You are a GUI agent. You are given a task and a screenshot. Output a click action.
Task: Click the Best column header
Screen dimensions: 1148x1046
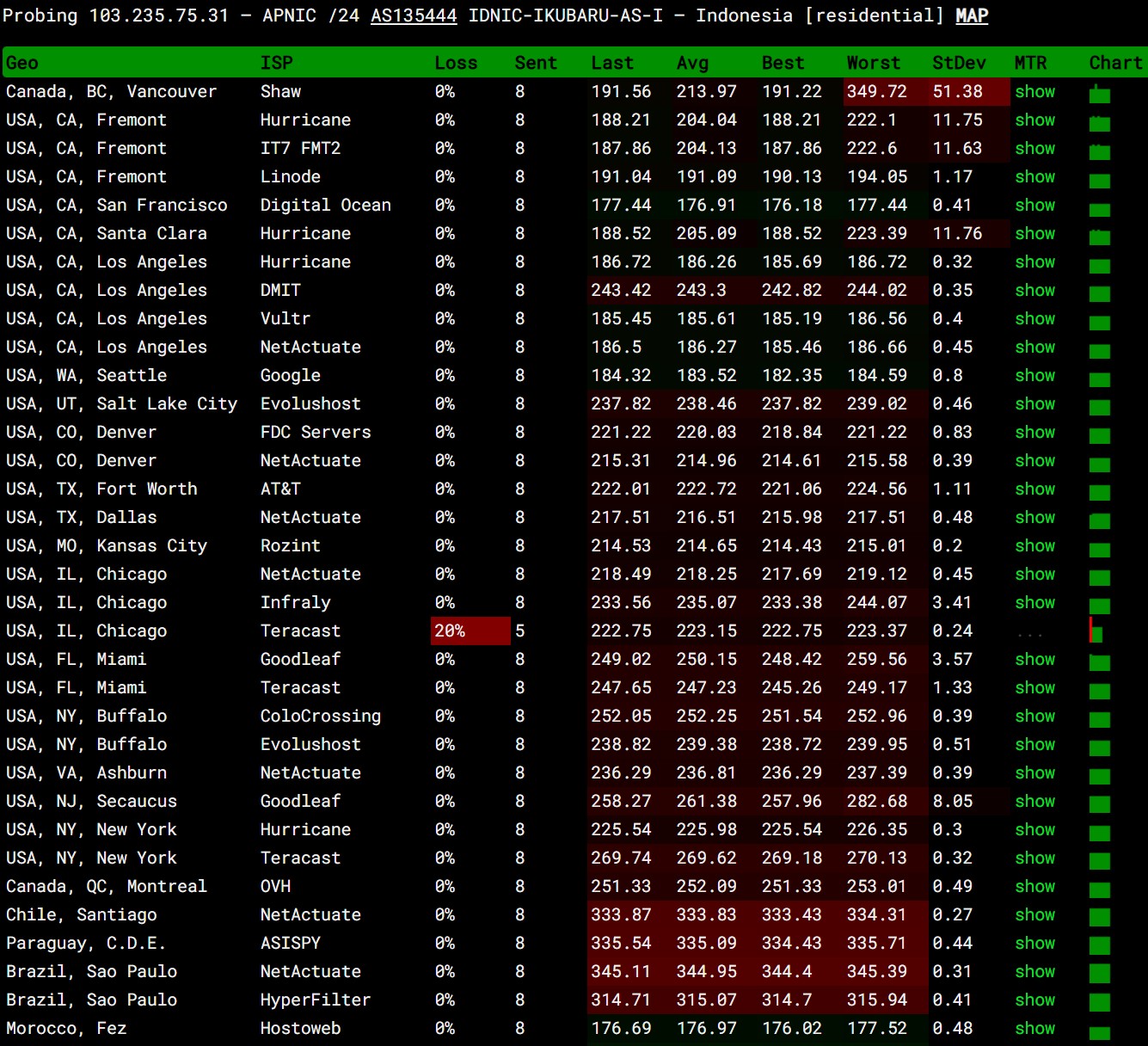coord(783,63)
